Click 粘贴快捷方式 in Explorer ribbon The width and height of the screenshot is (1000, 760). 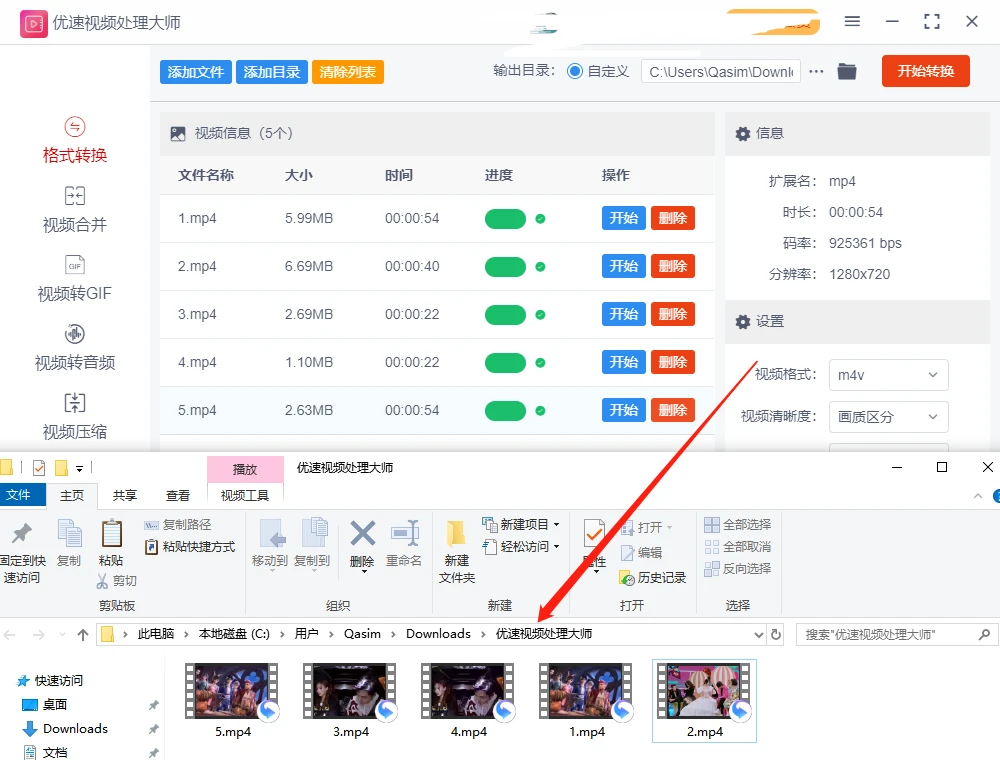(x=190, y=546)
